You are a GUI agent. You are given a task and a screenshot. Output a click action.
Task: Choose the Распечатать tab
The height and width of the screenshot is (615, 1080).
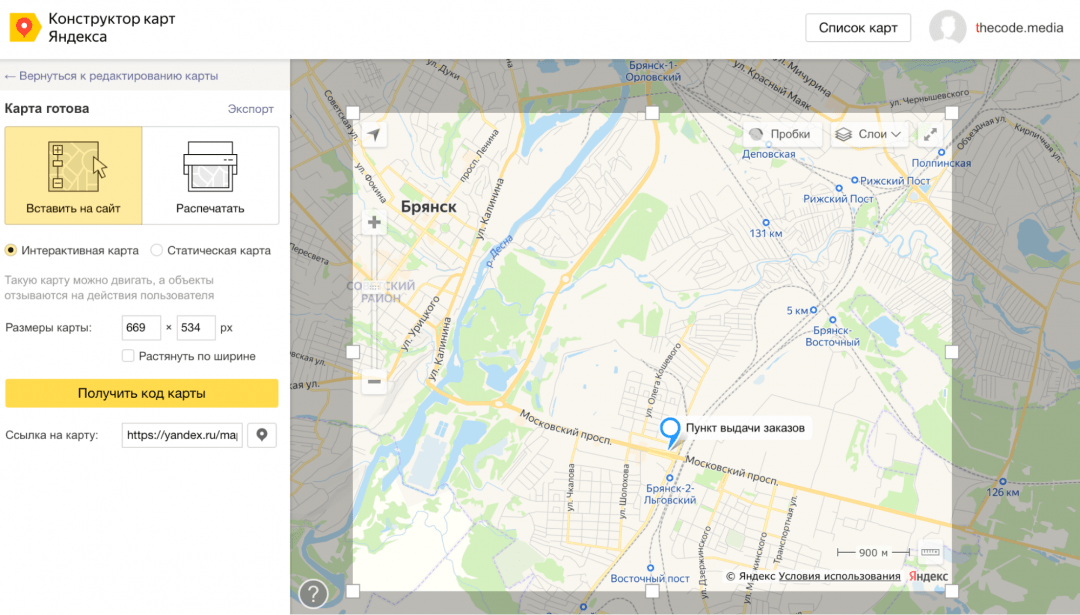click(210, 175)
